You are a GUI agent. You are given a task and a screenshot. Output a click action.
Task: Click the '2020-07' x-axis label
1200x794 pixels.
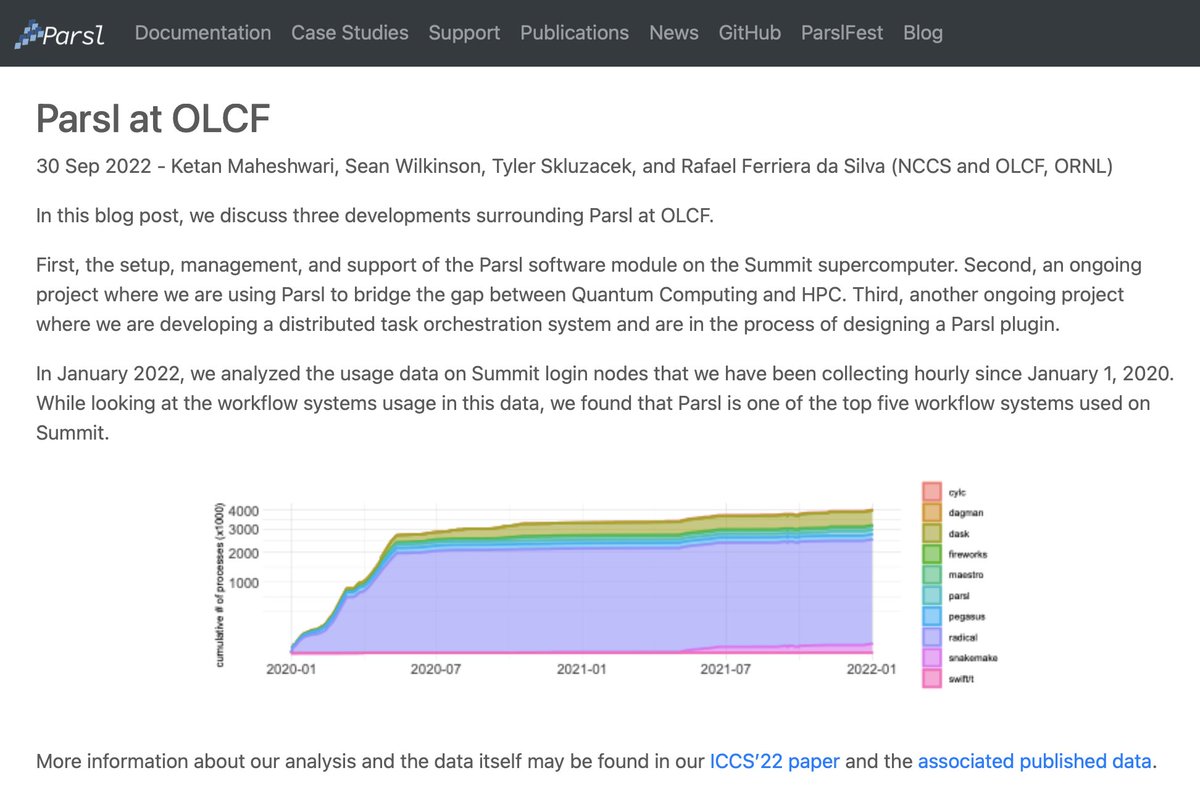[436, 669]
